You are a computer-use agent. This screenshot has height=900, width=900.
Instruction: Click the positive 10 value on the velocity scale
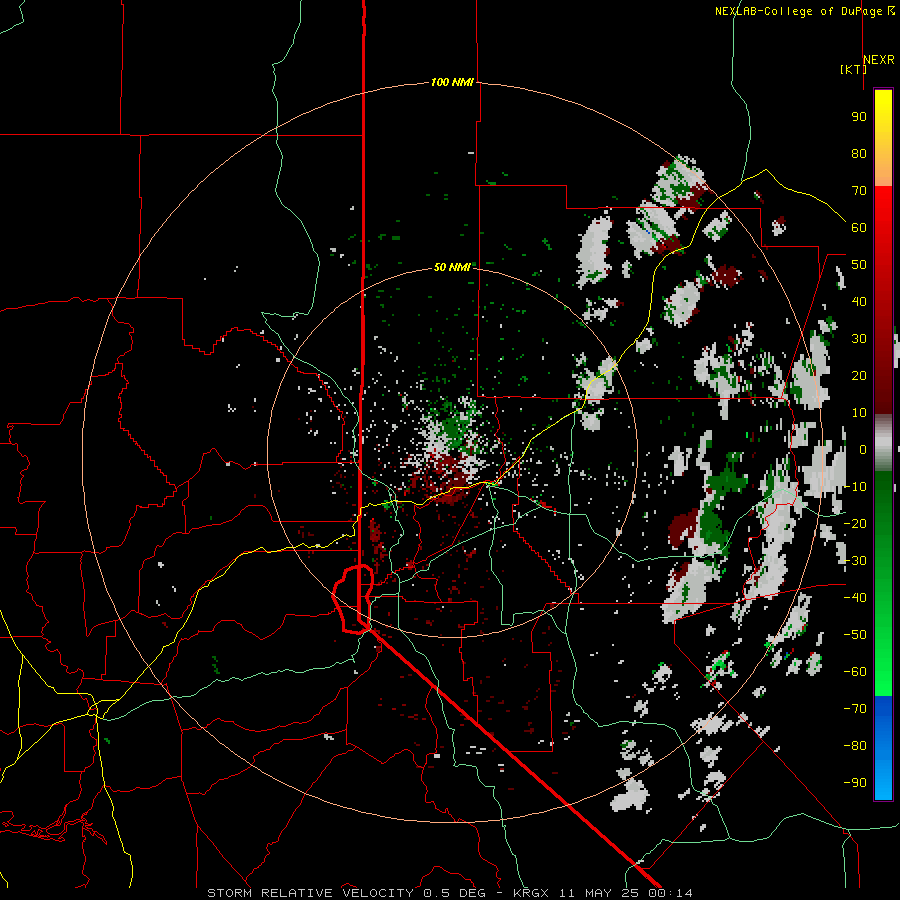pyautogui.click(x=859, y=413)
